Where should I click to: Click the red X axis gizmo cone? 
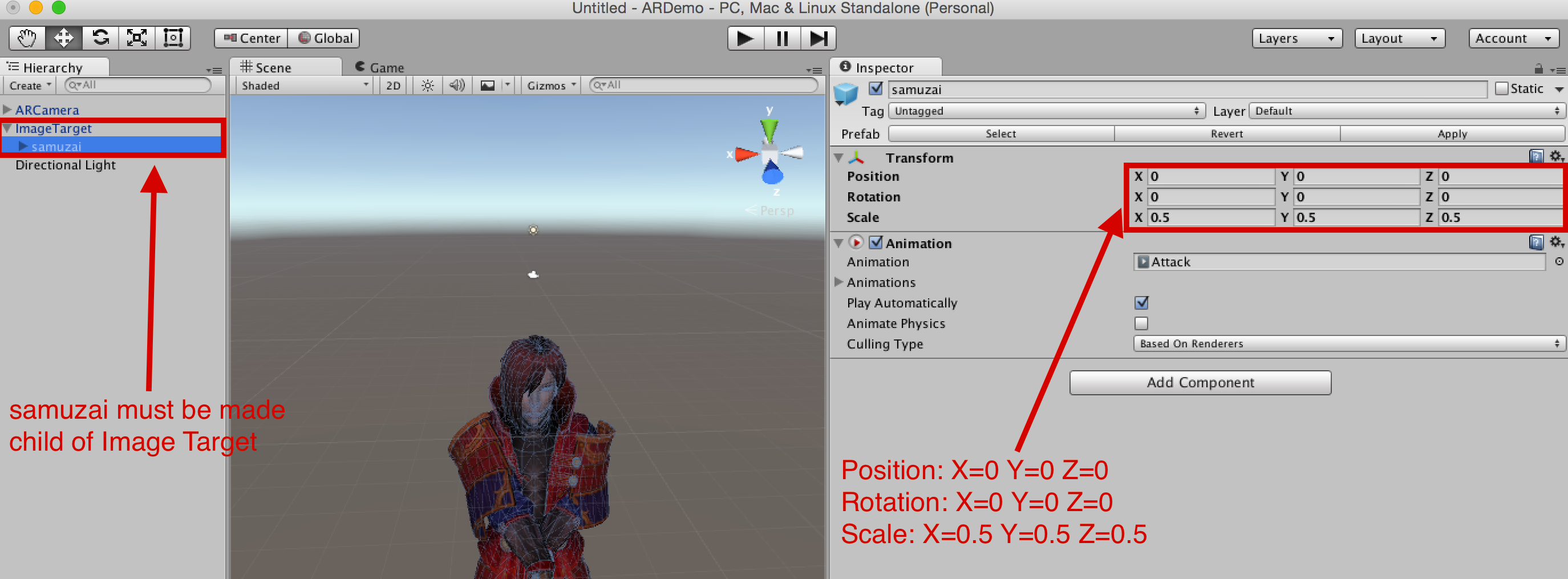click(746, 155)
